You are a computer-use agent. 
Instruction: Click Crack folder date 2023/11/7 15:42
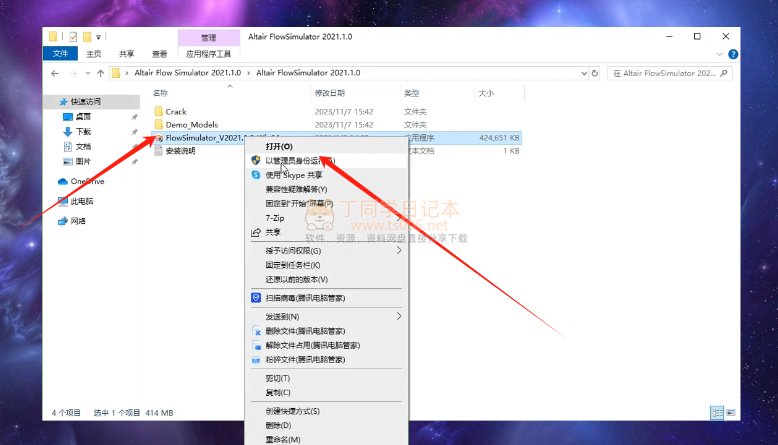coord(344,112)
